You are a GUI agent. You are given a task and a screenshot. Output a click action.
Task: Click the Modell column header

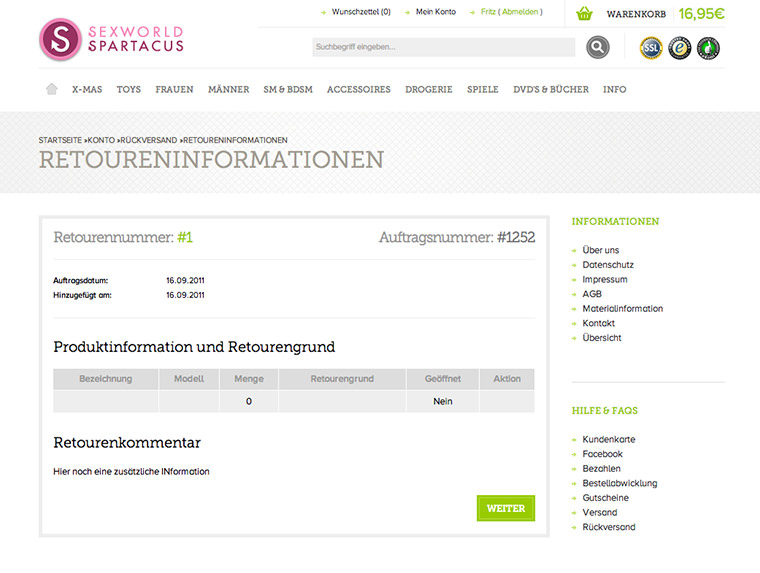(189, 379)
